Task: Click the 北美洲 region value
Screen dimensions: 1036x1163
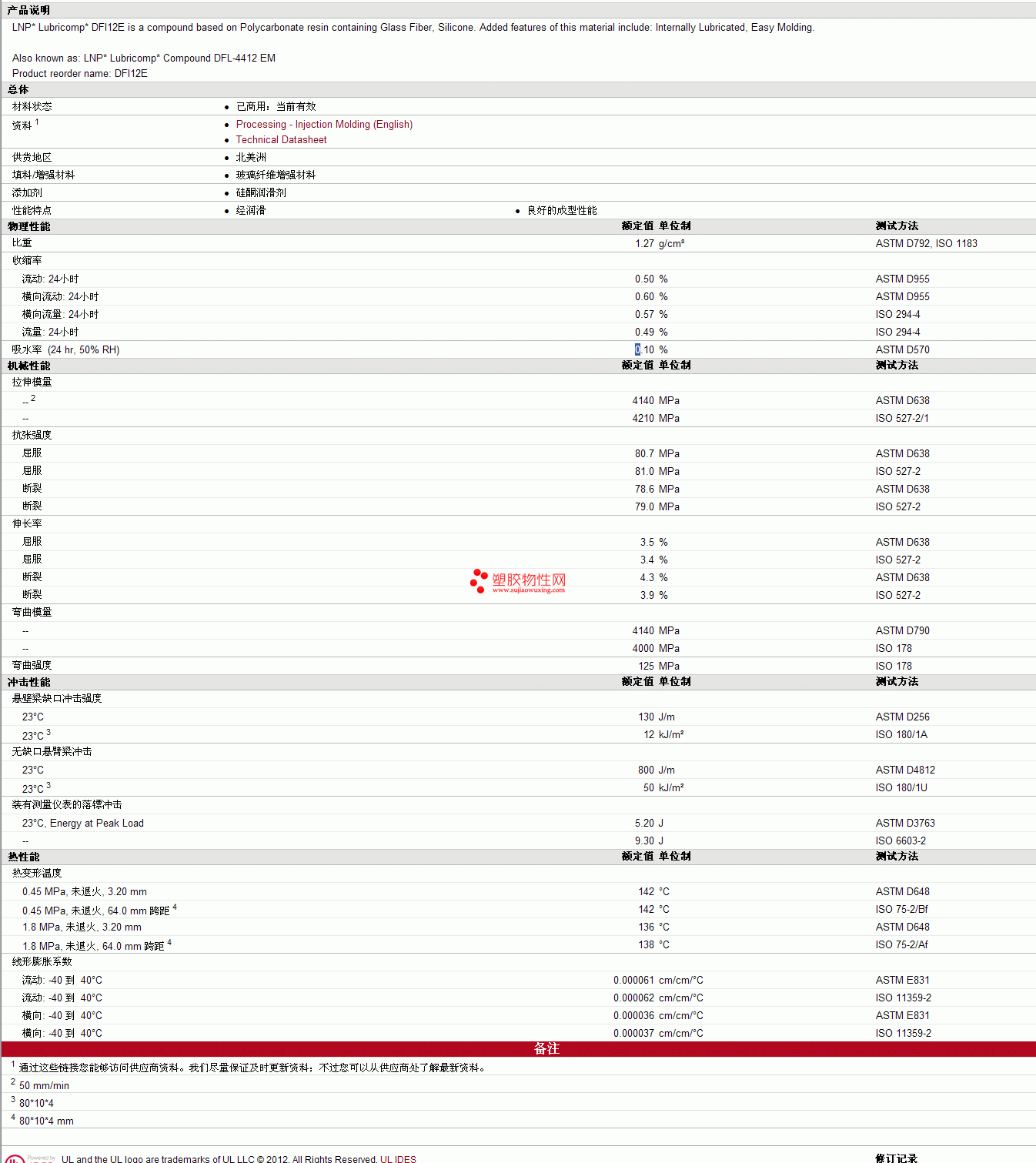Action: point(251,157)
